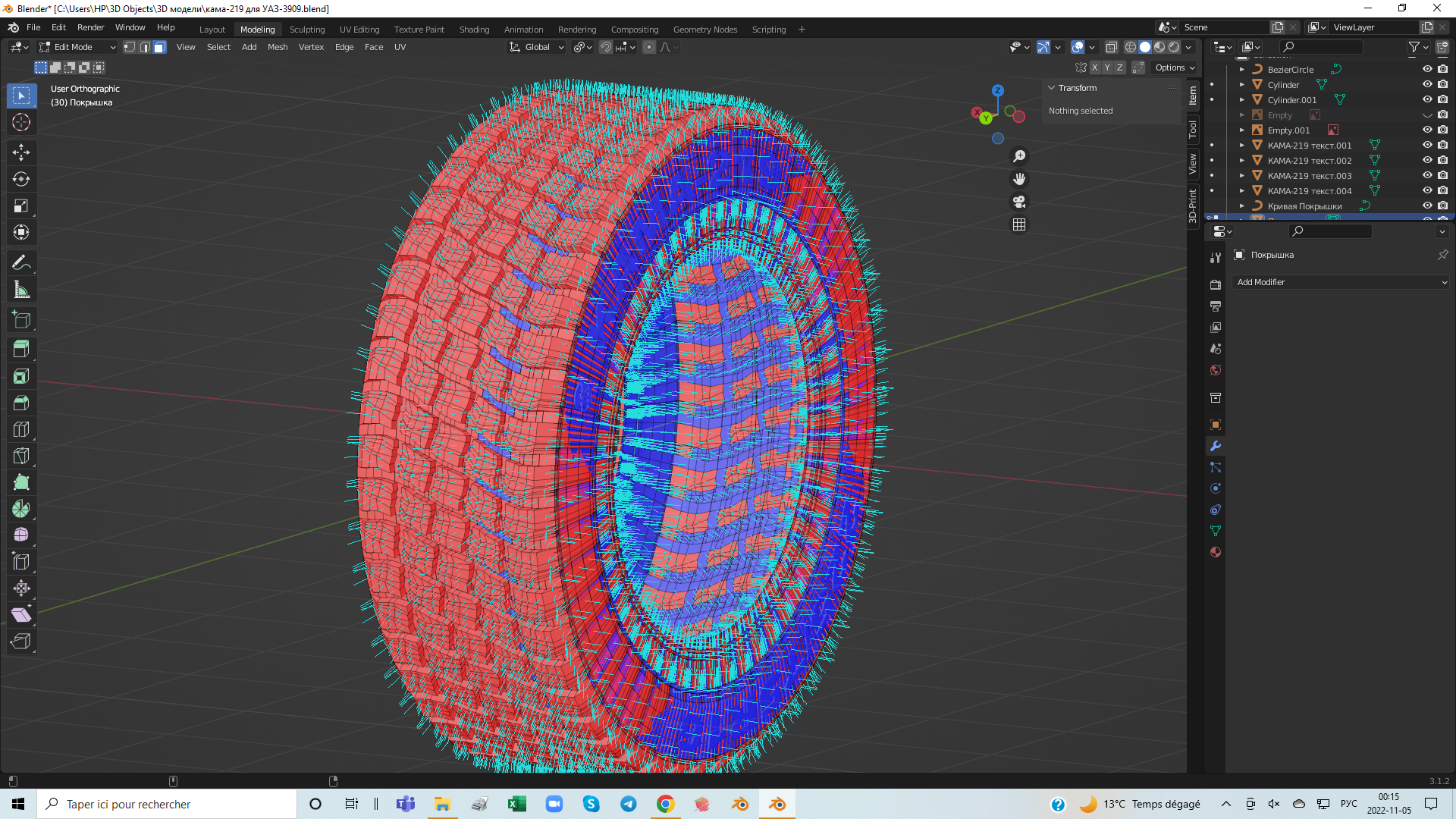This screenshot has width=1456, height=819.
Task: Expand the Cylinder.001 tree item
Action: click(x=1241, y=99)
